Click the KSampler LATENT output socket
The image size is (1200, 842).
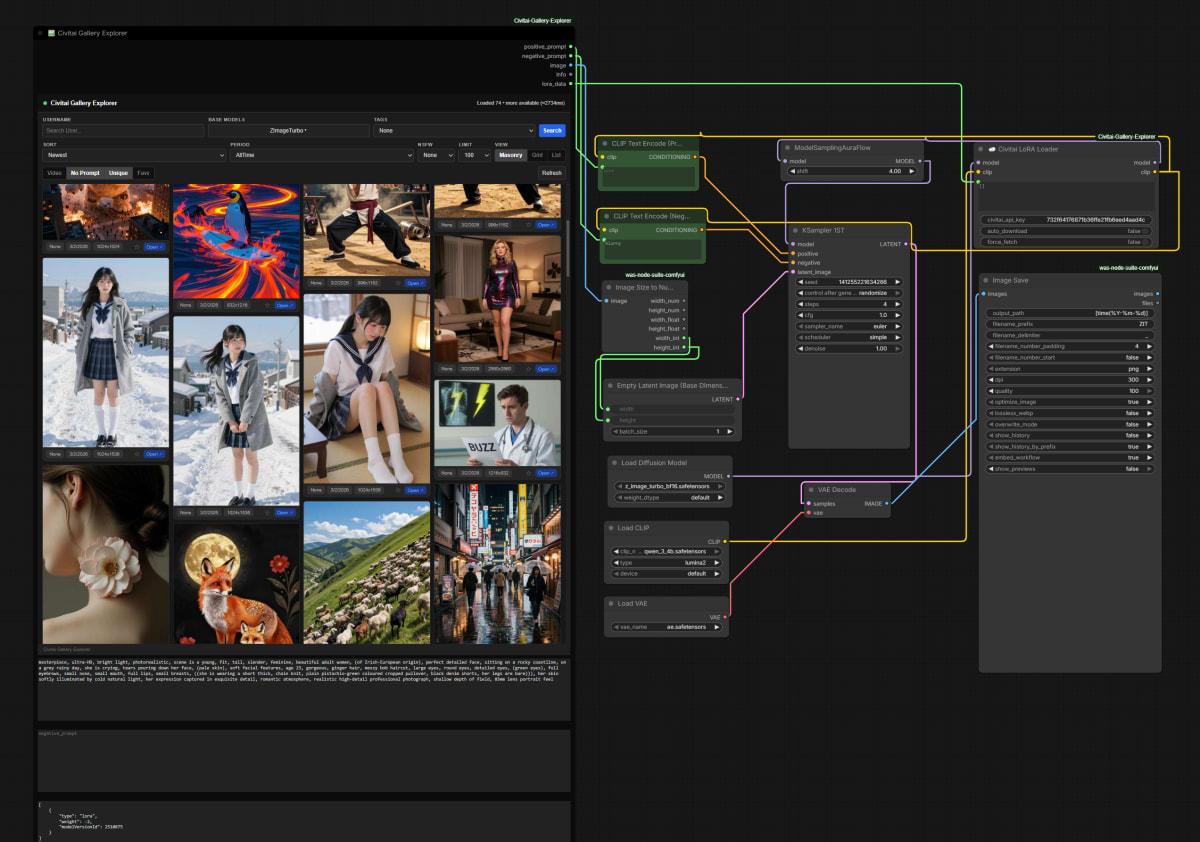click(x=907, y=243)
